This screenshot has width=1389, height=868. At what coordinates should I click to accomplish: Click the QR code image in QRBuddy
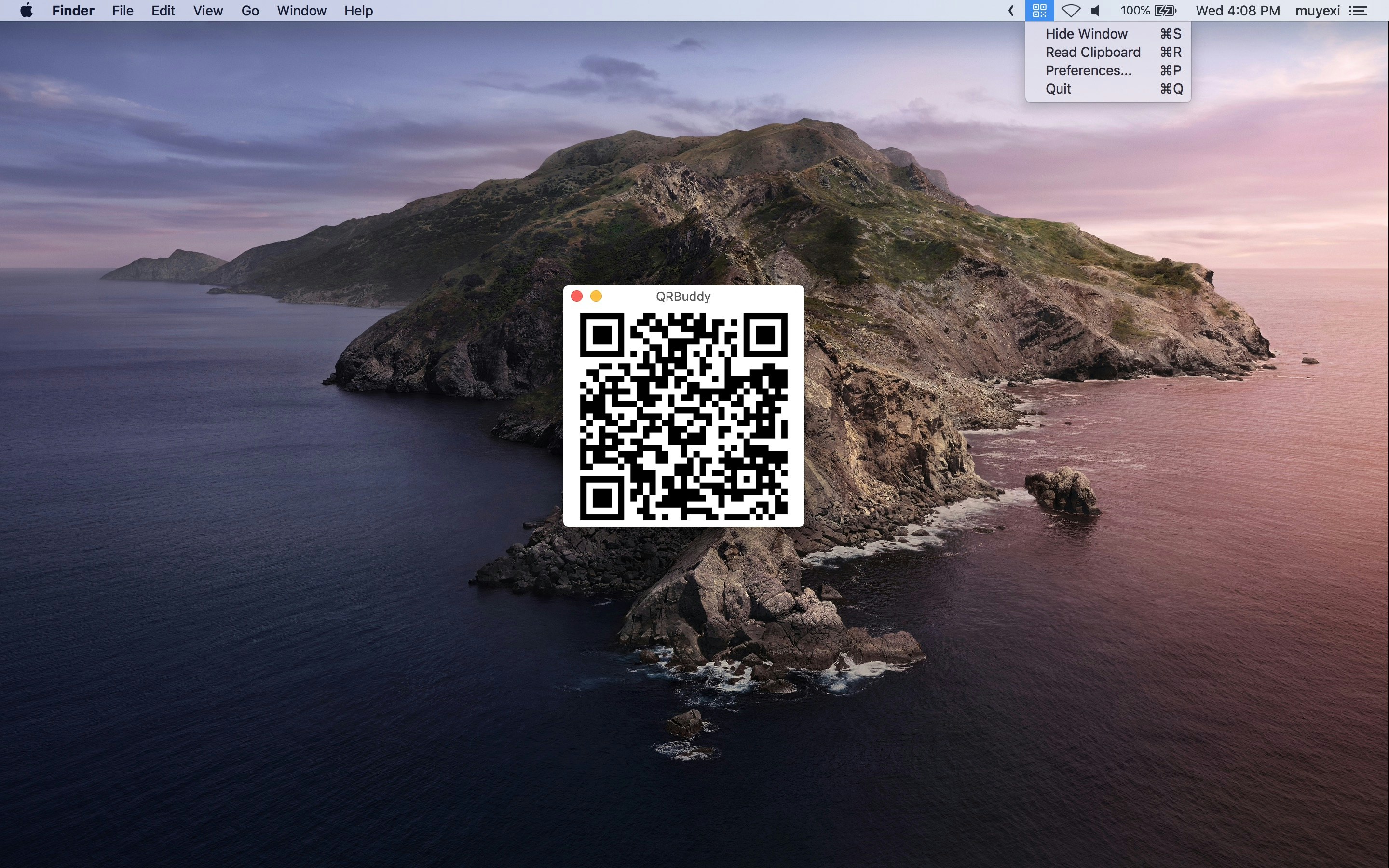click(x=683, y=417)
